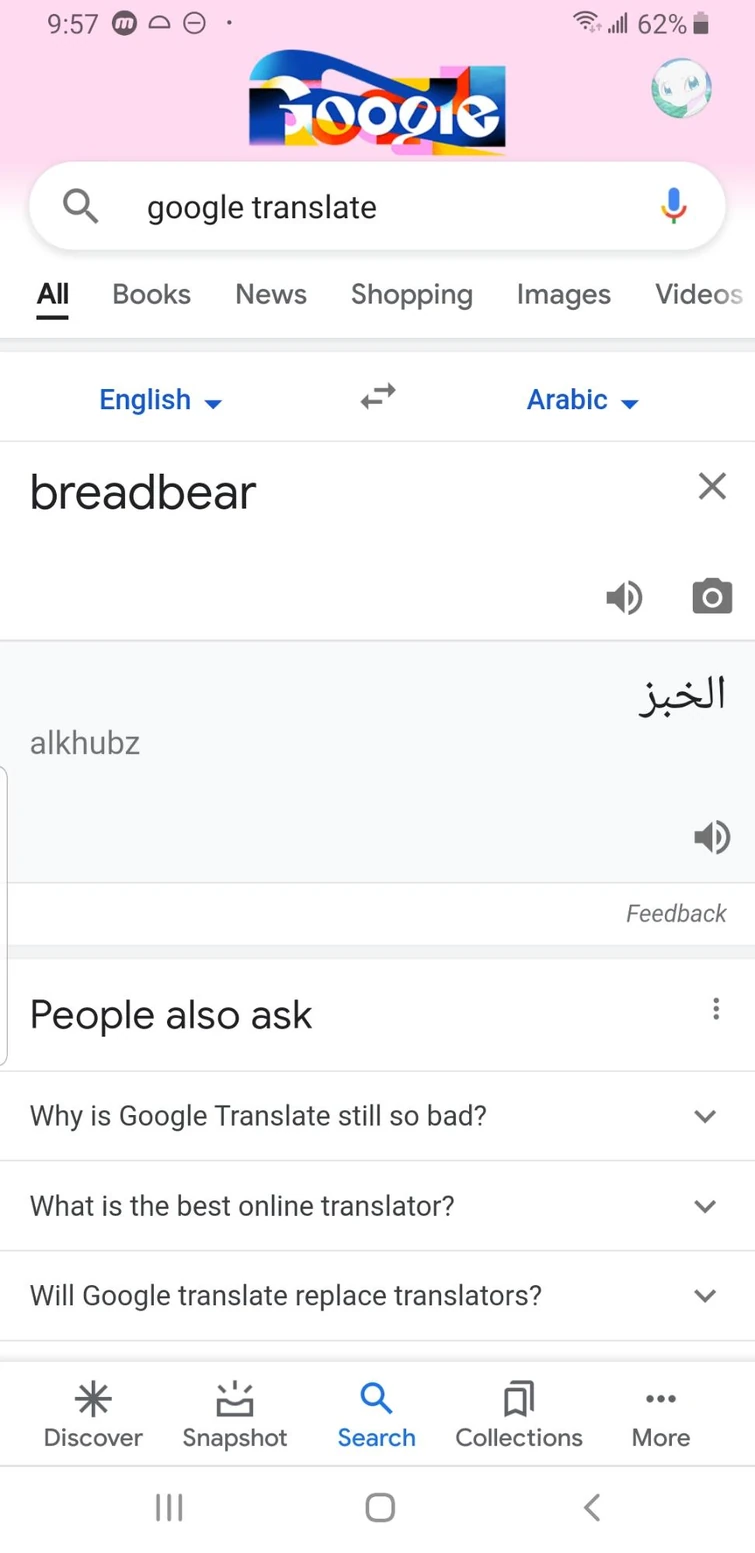Open People also ask options menu
This screenshot has width=755, height=1553.
click(716, 1010)
